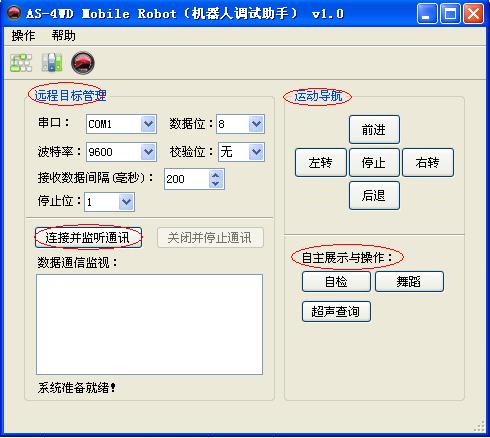The width and height of the screenshot is (490, 438).
Task: Click the 接收数据间隔 field showing 200
Action: (x=187, y=179)
